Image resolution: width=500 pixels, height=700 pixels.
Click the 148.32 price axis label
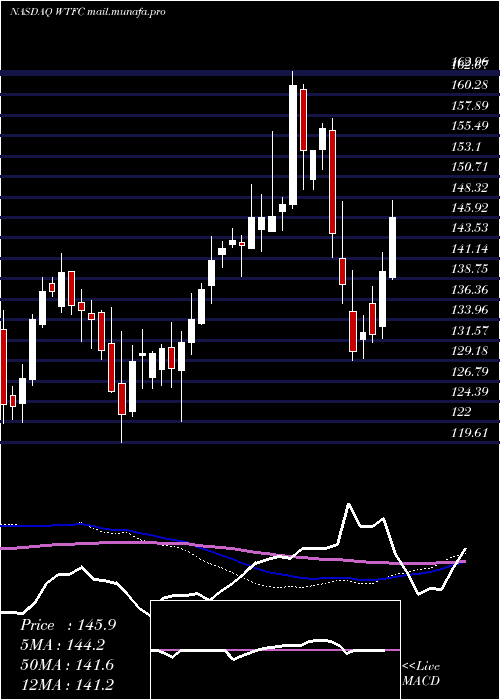click(469, 188)
